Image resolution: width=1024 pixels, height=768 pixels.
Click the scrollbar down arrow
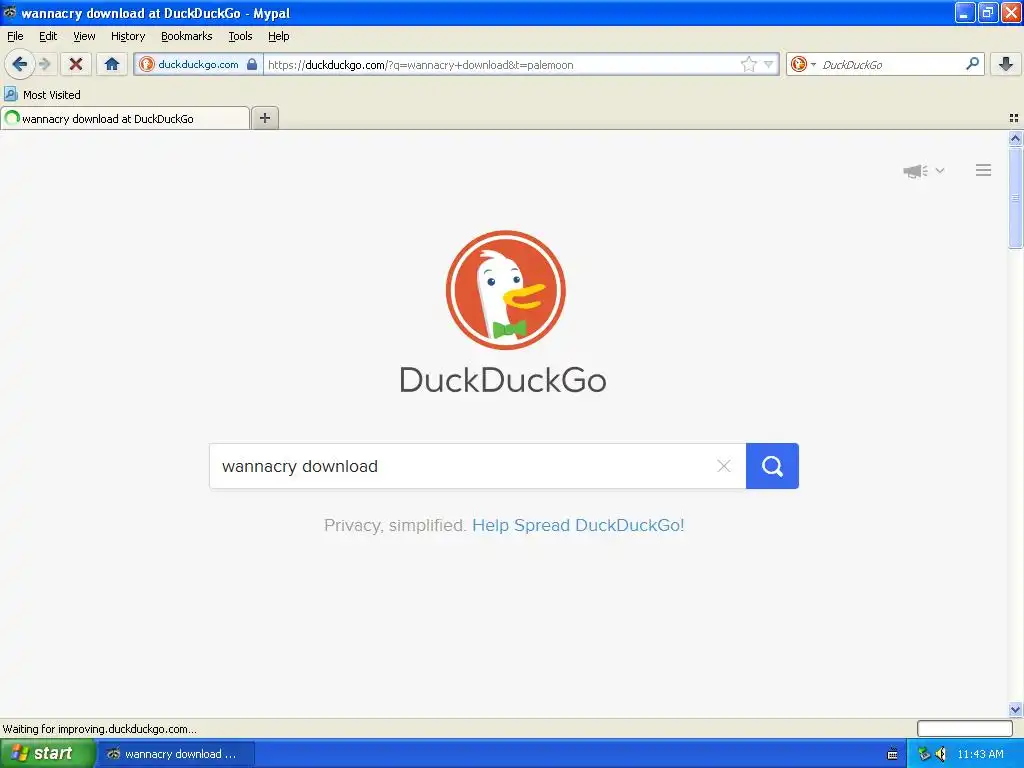pos(1015,709)
